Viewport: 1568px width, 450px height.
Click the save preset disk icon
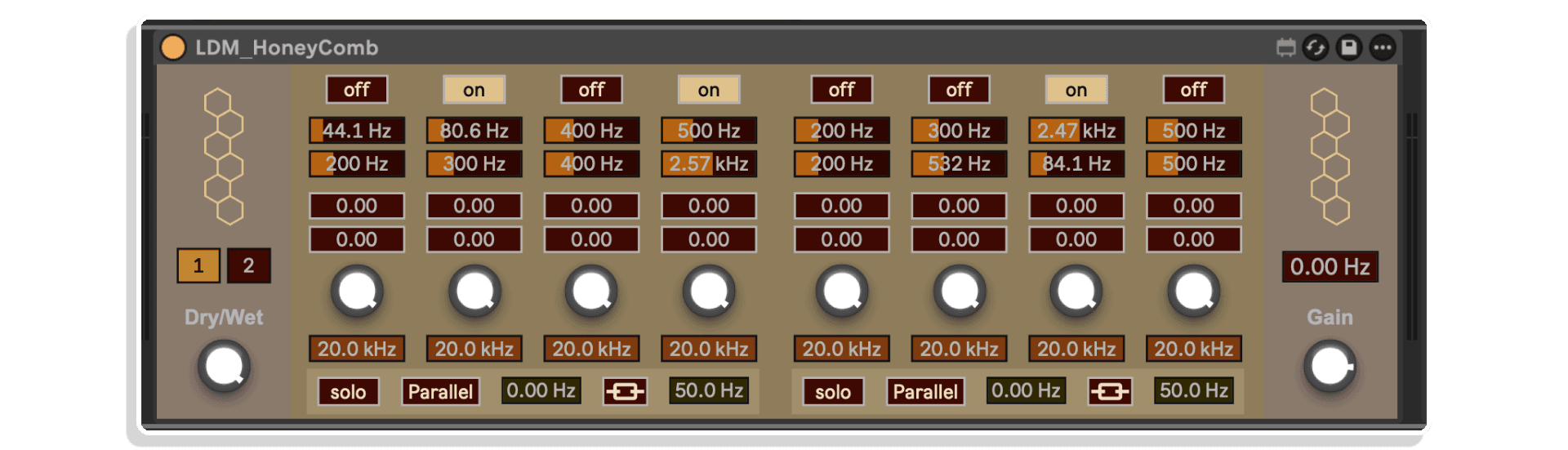click(1348, 47)
